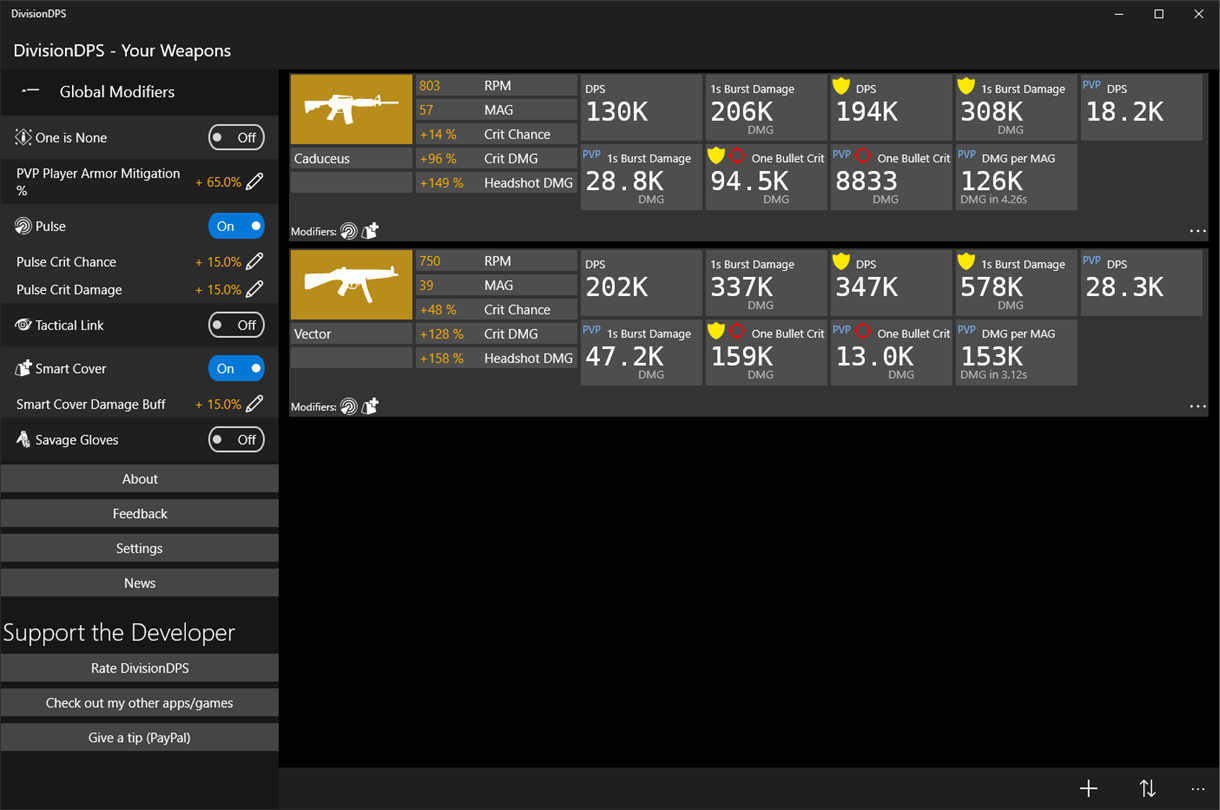
Task: Click the Vector PVP 13.0K One Bullet Crit tile
Action: [891, 353]
